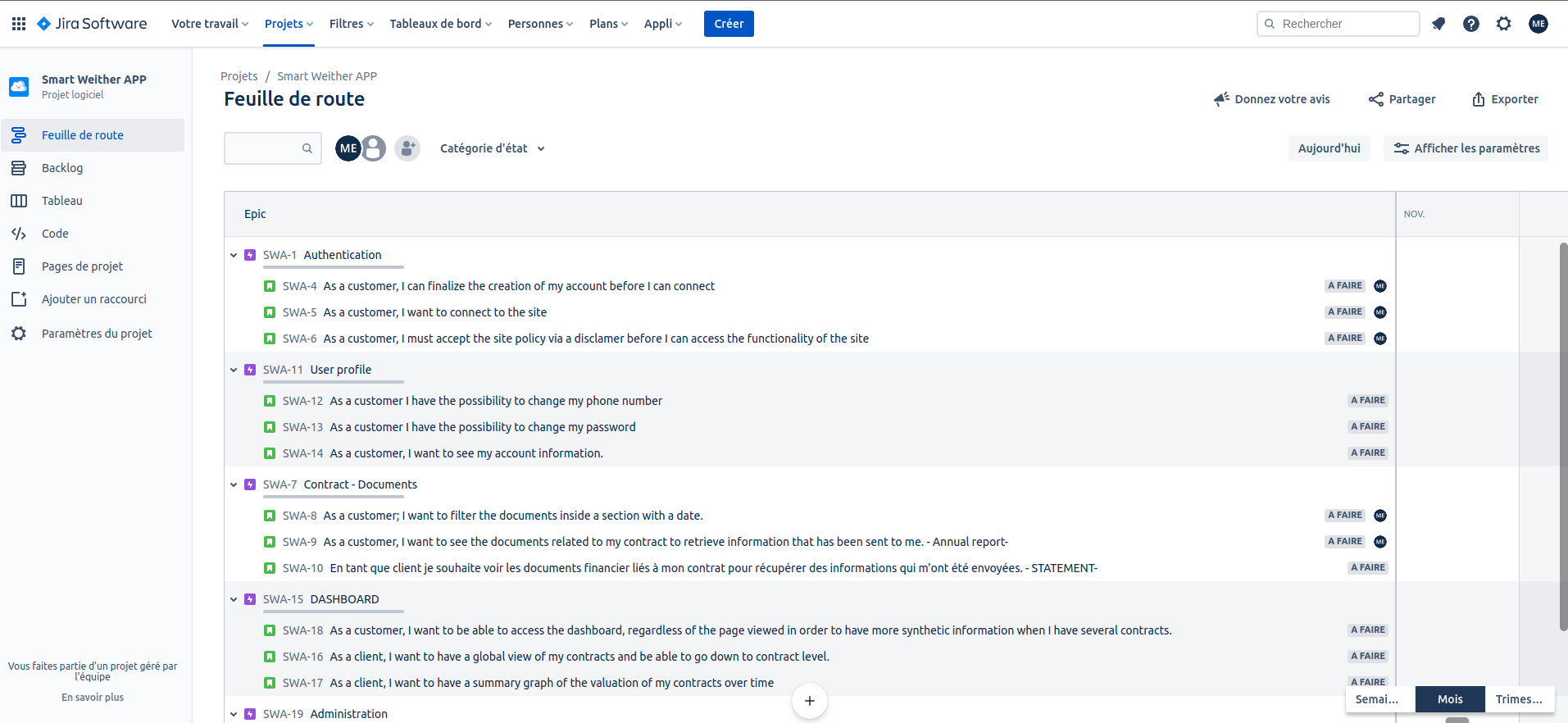Open the help question mark icon
Image resolution: width=1568 pixels, height=723 pixels.
(1471, 24)
